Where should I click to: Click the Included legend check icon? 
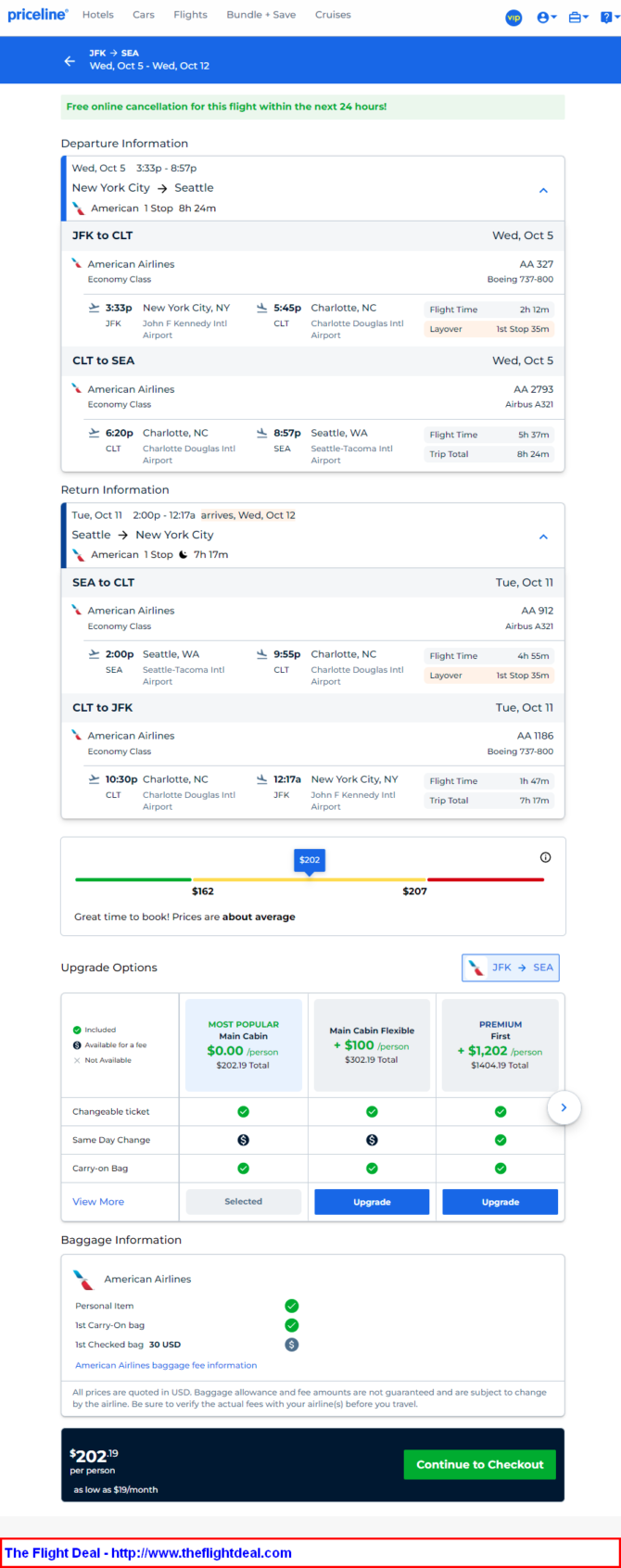(x=77, y=1030)
